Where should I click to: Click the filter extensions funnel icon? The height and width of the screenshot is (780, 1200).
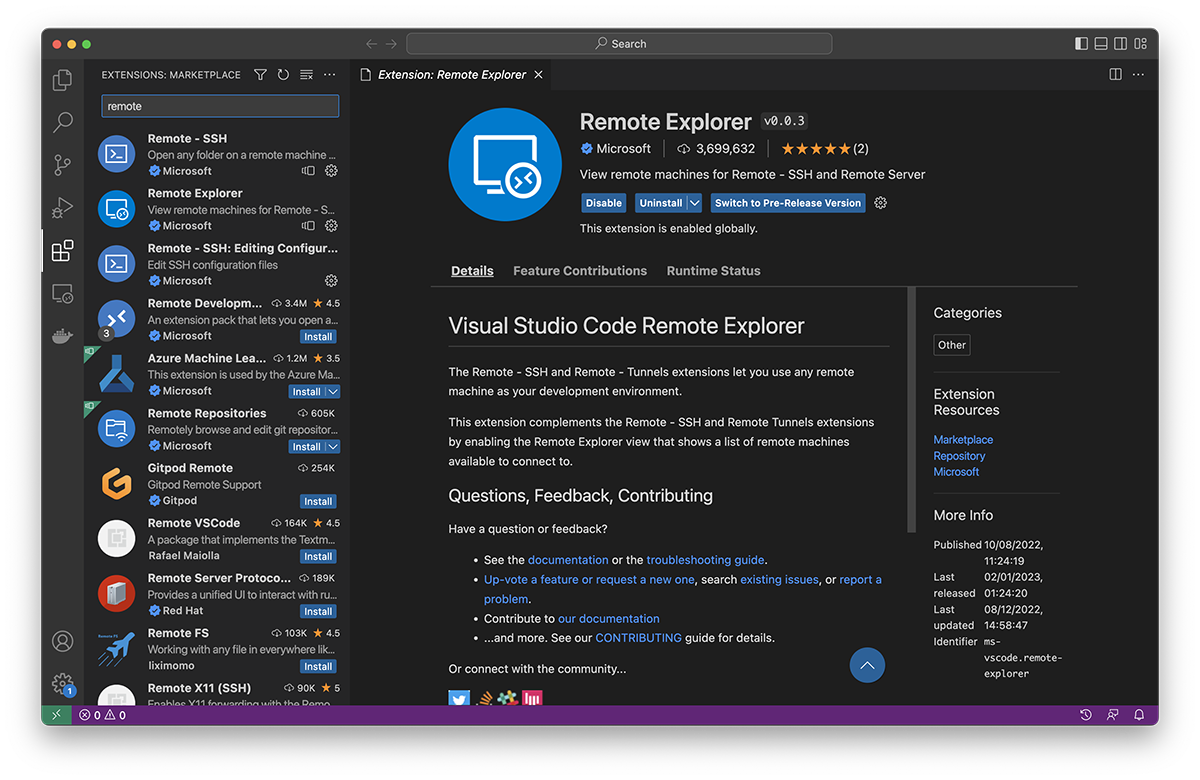[260, 75]
